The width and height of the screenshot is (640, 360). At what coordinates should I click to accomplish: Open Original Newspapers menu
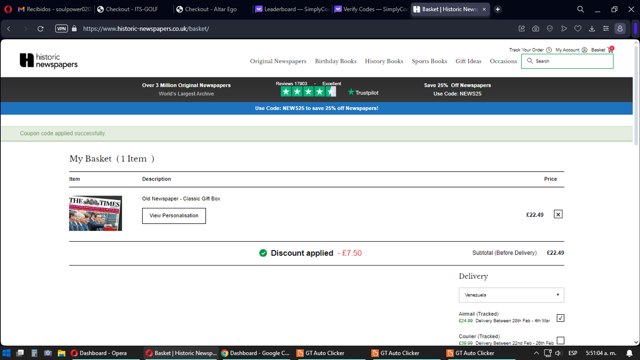click(278, 61)
